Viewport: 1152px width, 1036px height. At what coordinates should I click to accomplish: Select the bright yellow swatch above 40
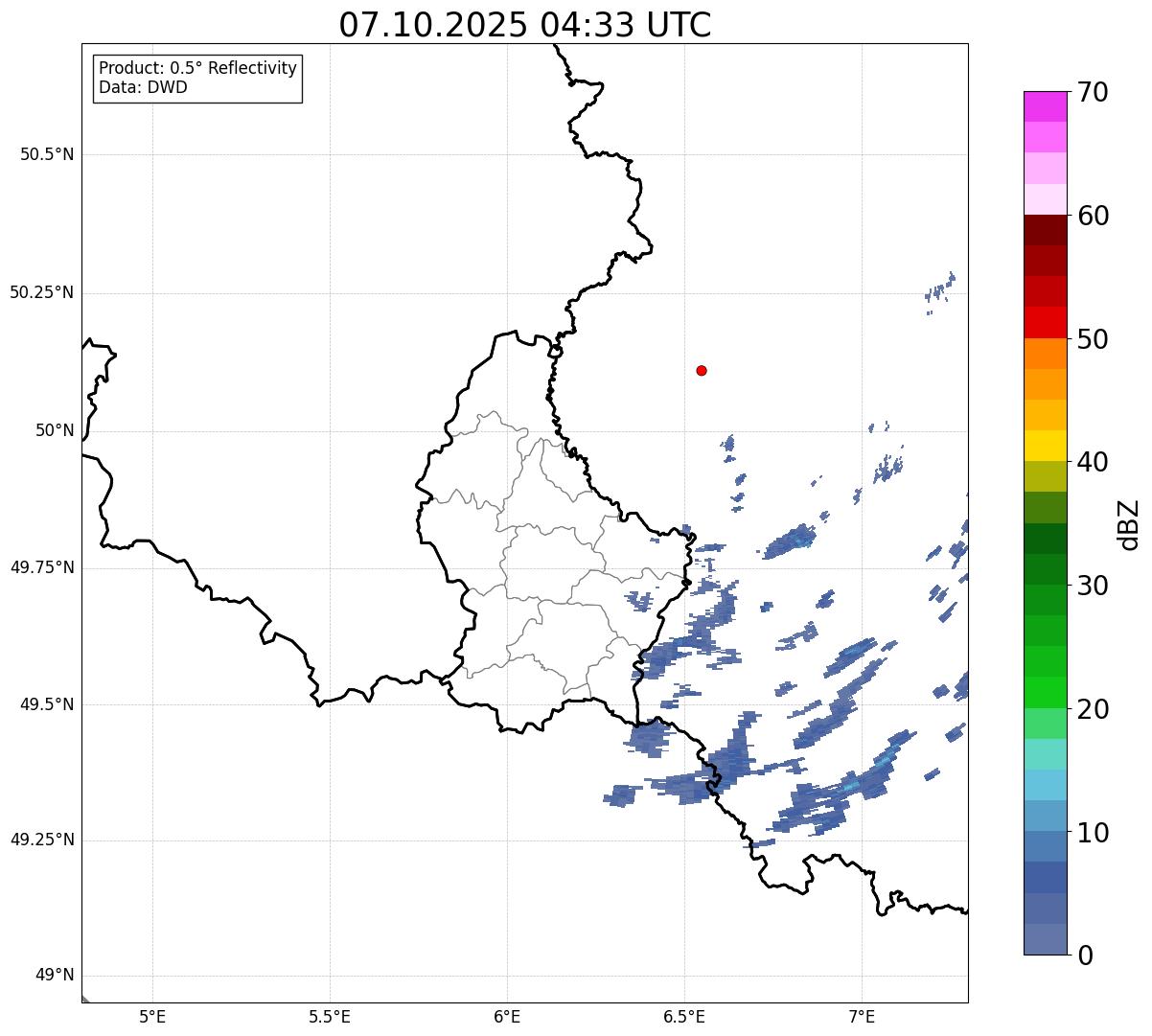coord(1046,446)
